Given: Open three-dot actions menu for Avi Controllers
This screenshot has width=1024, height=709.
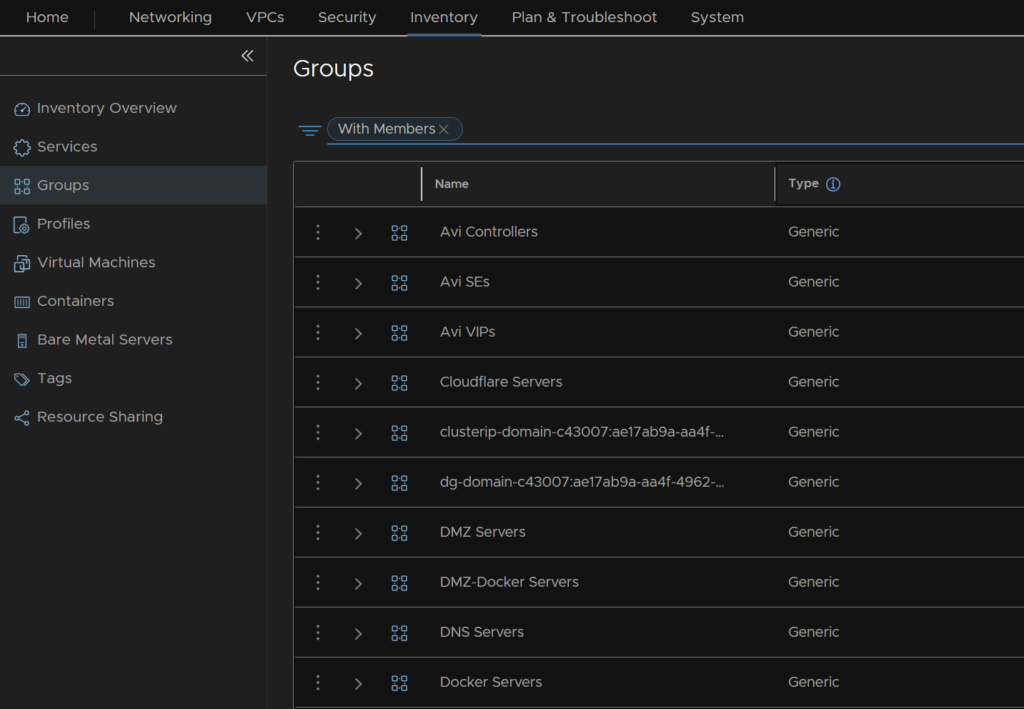Looking at the screenshot, I should [318, 232].
